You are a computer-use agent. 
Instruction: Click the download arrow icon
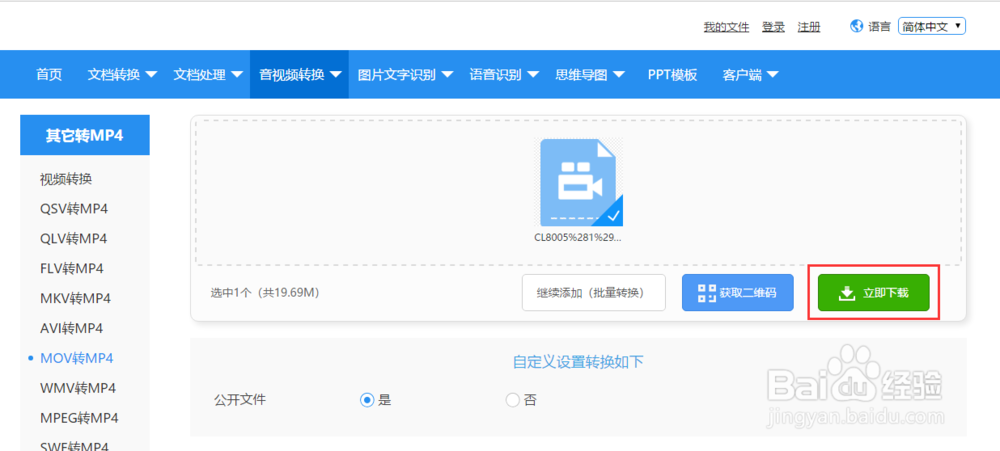(x=846, y=293)
